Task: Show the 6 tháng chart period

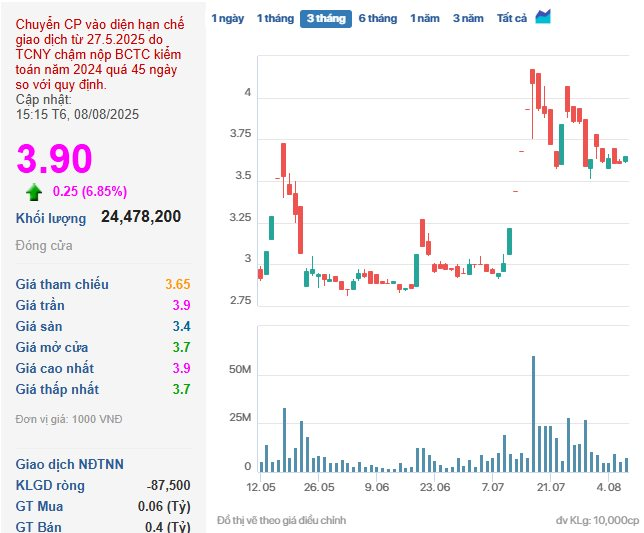Action: [x=377, y=19]
